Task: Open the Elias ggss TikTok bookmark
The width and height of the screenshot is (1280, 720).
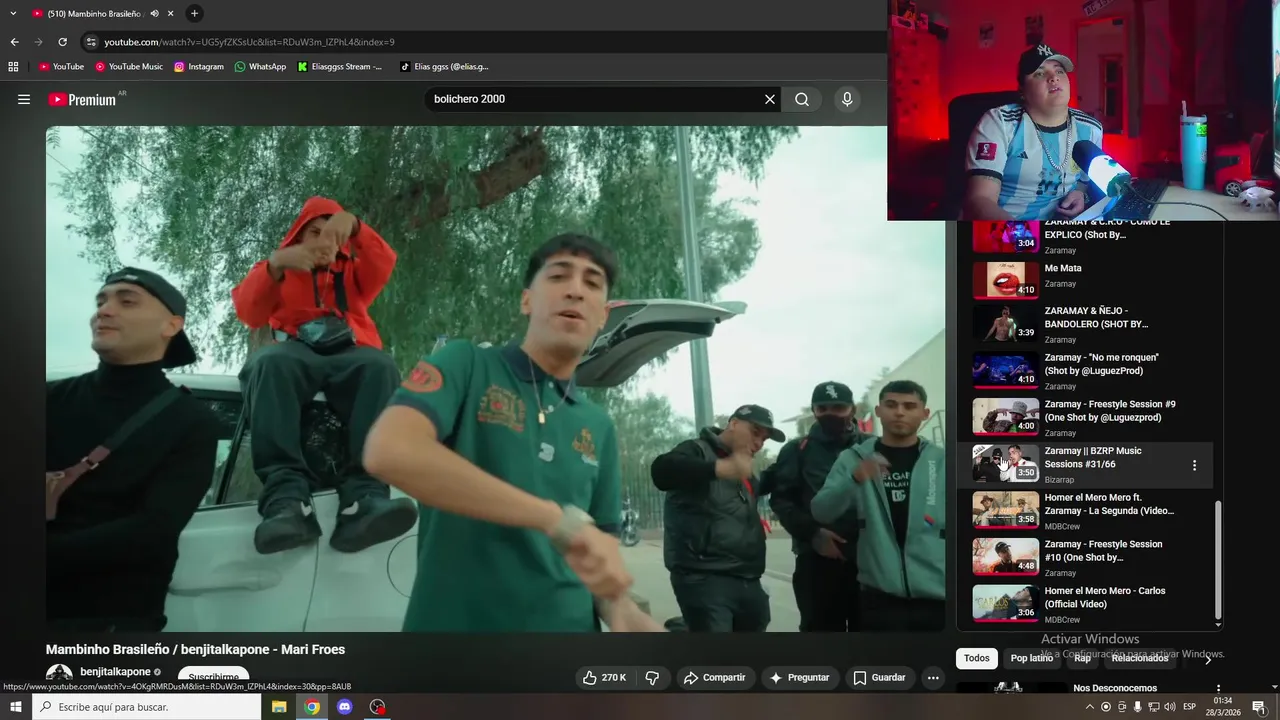Action: point(444,67)
